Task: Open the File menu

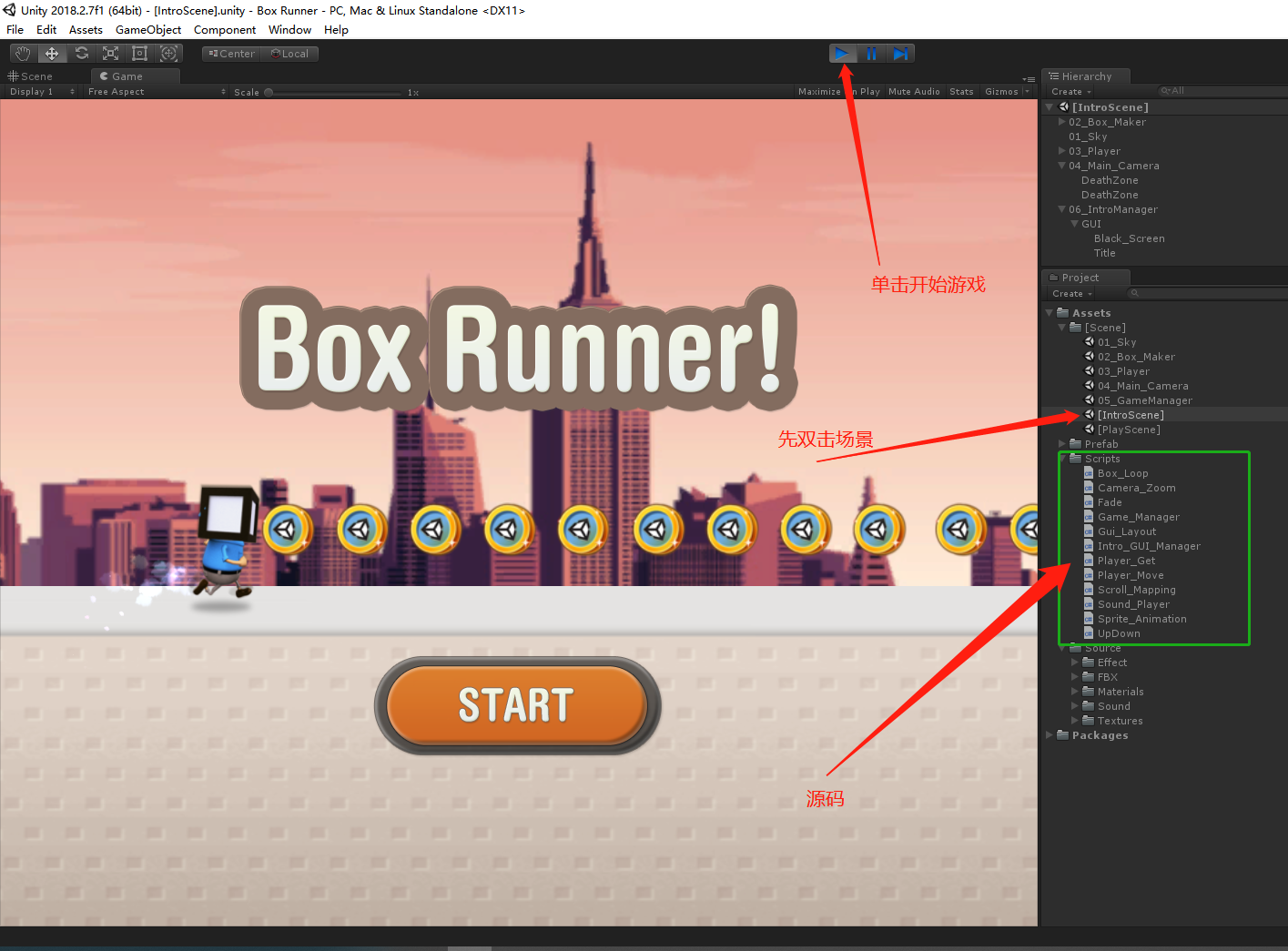Action: (15, 30)
